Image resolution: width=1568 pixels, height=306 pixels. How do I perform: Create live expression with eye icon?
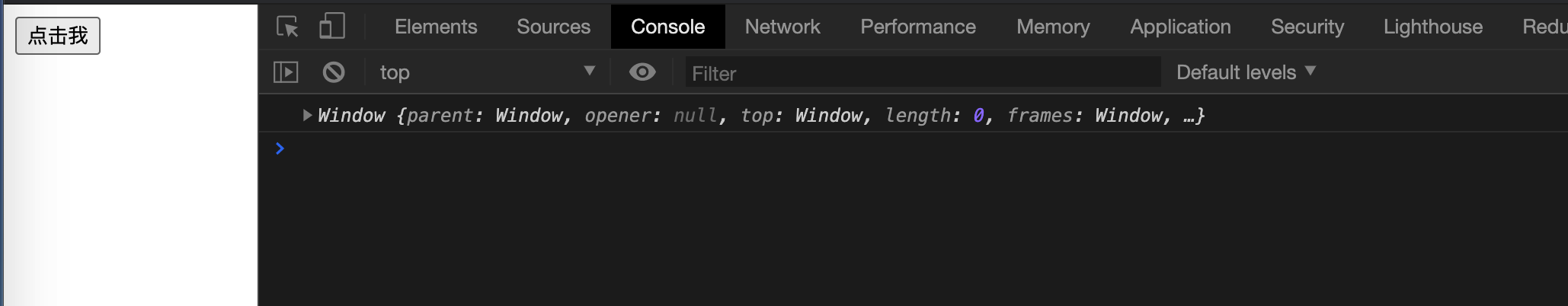[x=642, y=72]
